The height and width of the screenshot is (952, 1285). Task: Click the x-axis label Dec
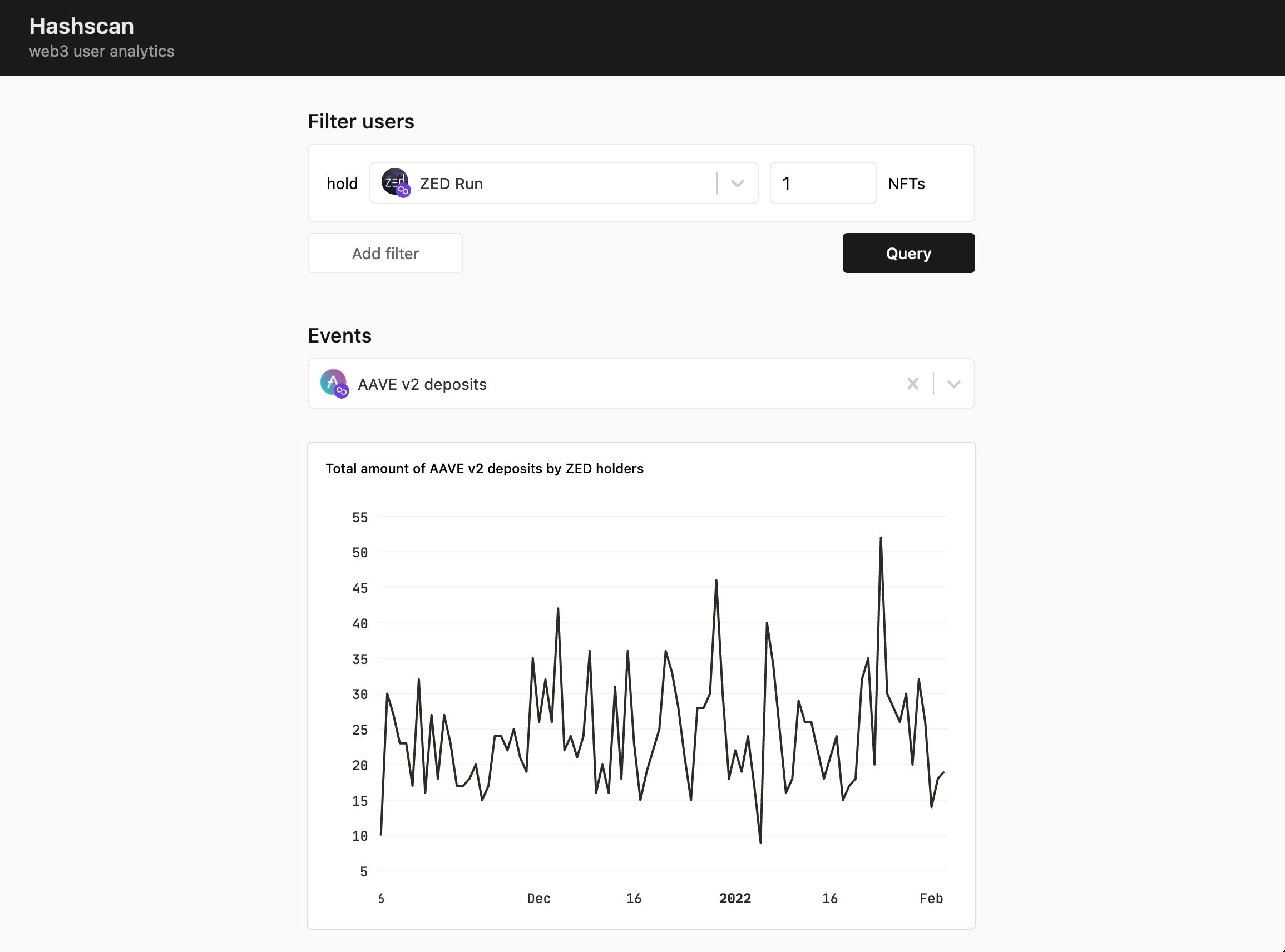(539, 899)
